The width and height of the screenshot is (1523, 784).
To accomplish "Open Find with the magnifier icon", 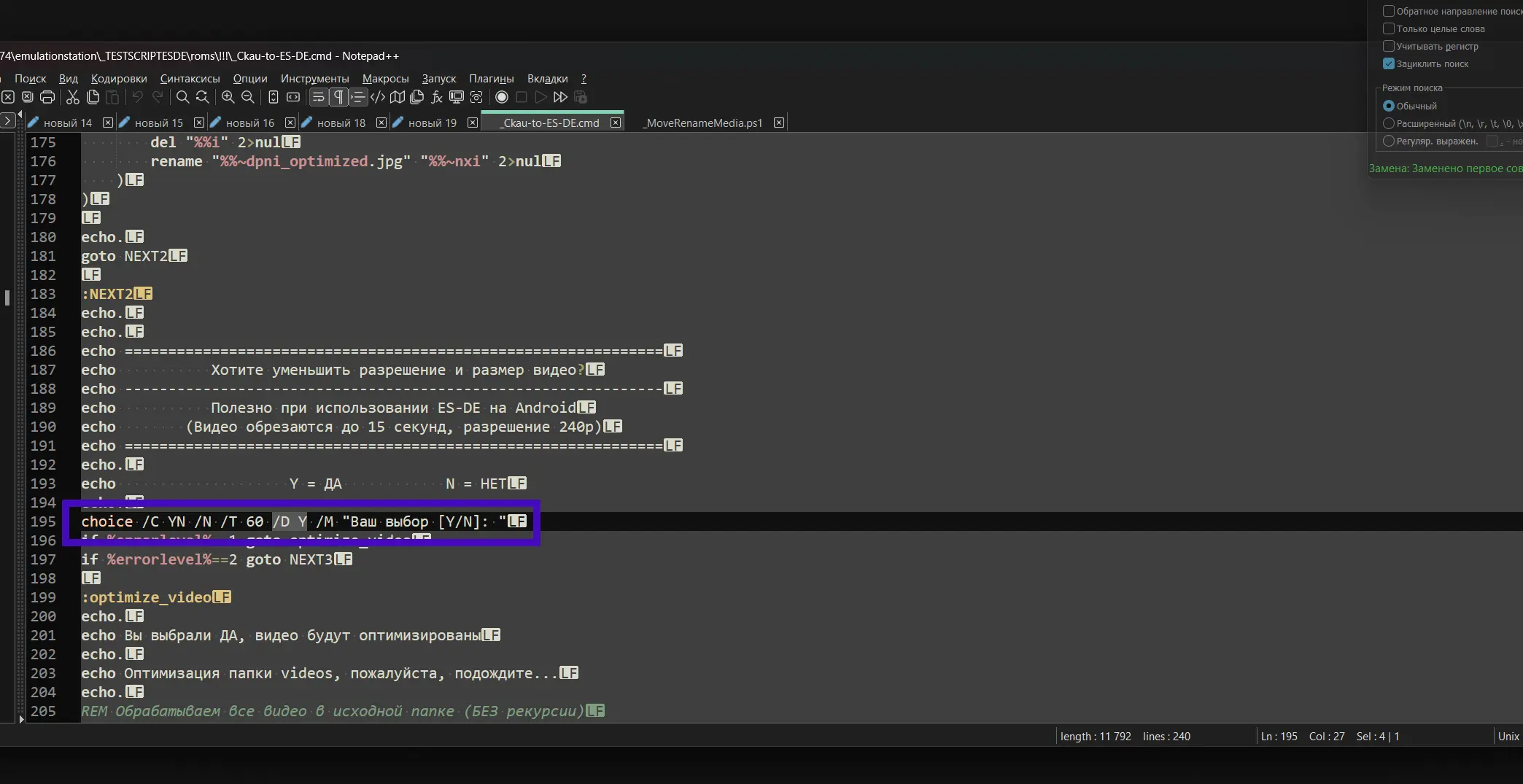I will pos(182,97).
